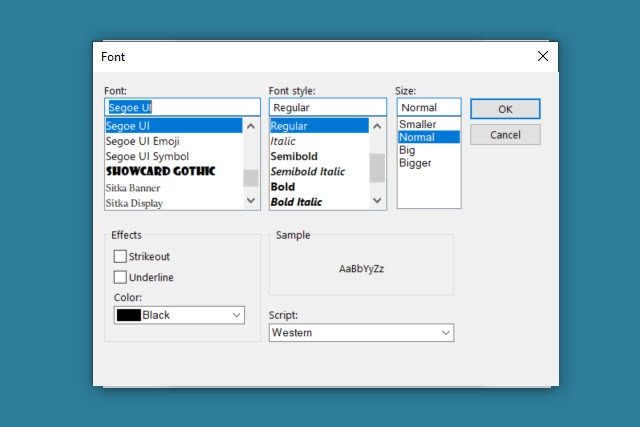The image size is (640, 427).
Task: Close the Font dialog window
Action: click(x=542, y=56)
